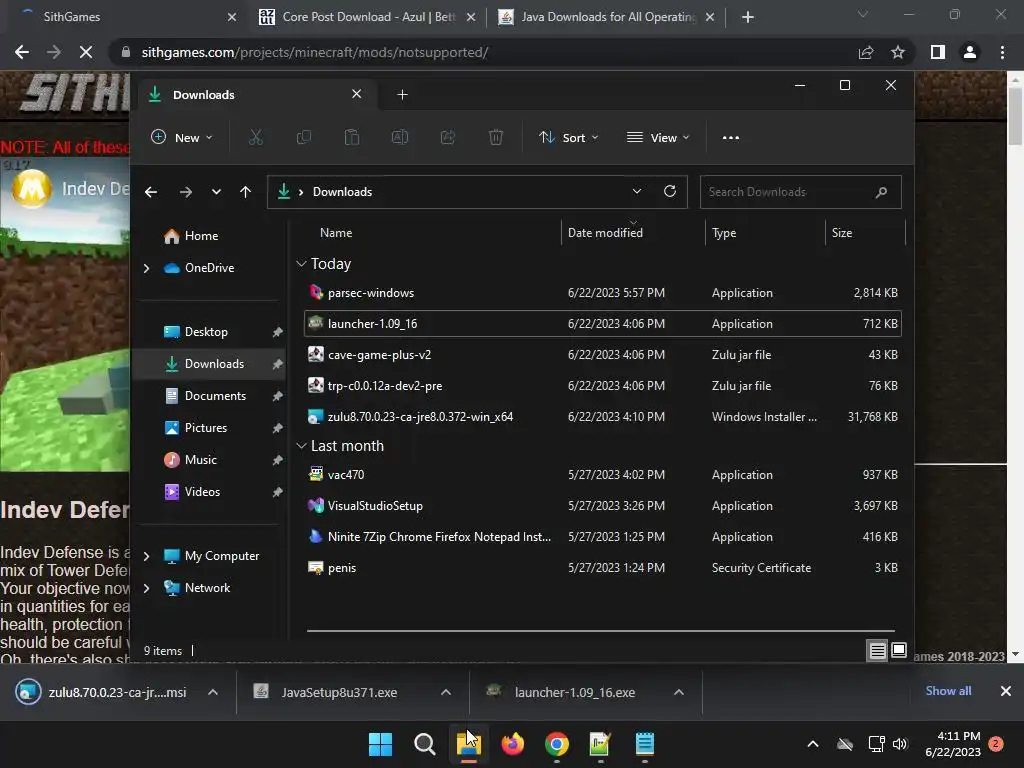The height and width of the screenshot is (768, 1024).
Task: Click the Copy icon in Explorer toolbar
Action: 304,137
